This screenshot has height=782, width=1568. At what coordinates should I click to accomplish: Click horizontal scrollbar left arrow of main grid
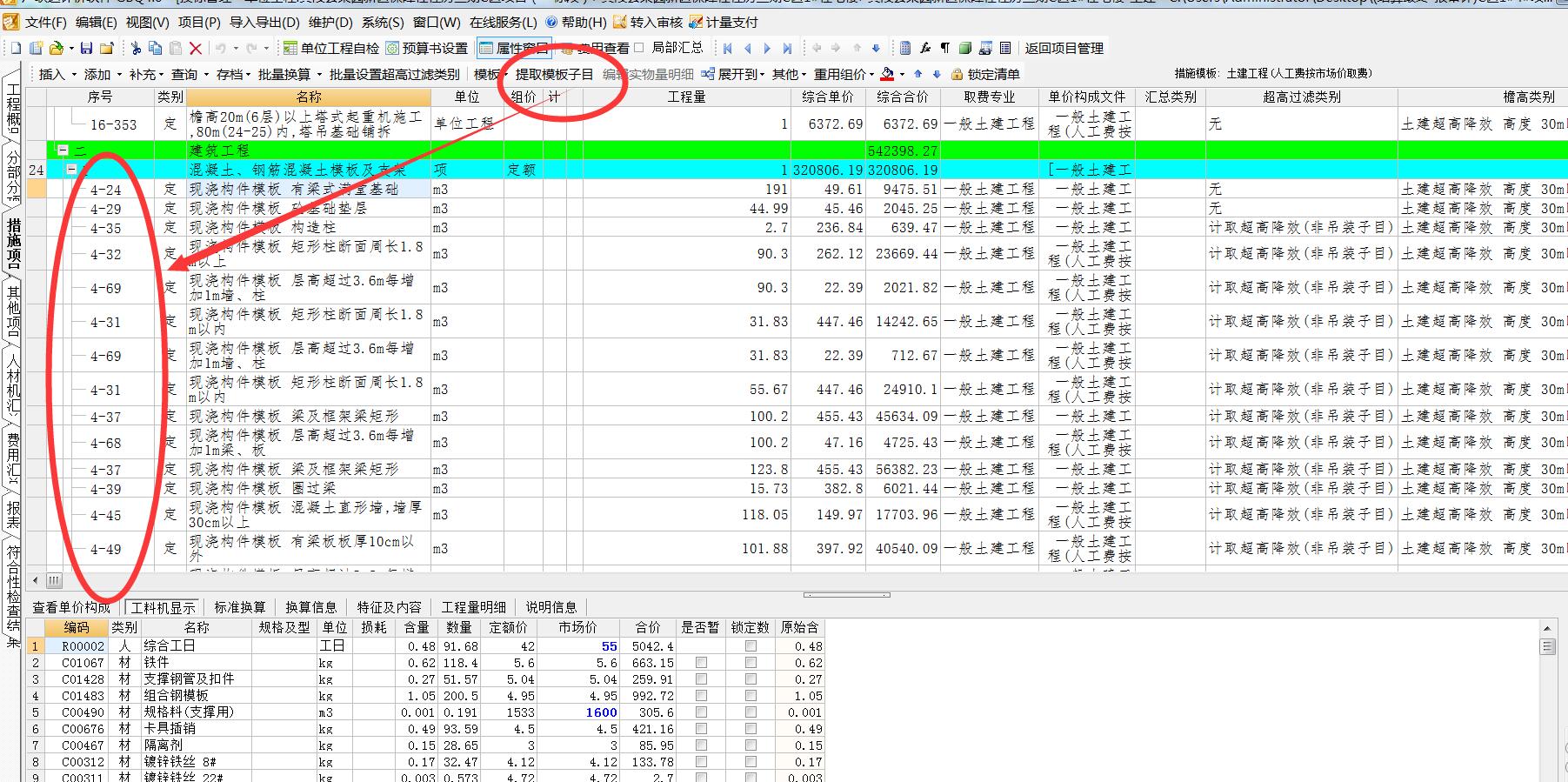click(x=36, y=579)
